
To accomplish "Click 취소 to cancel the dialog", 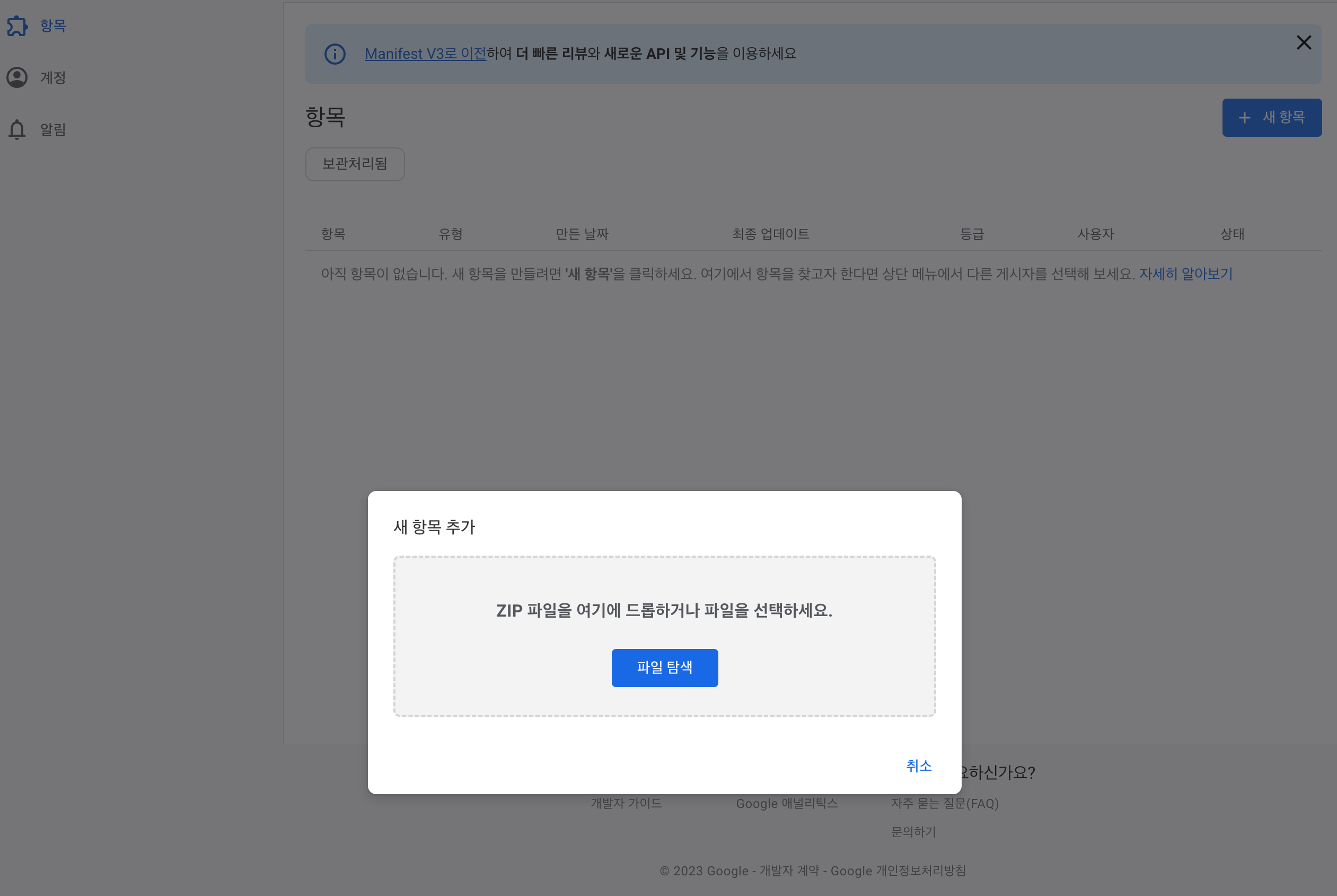I will (918, 766).
